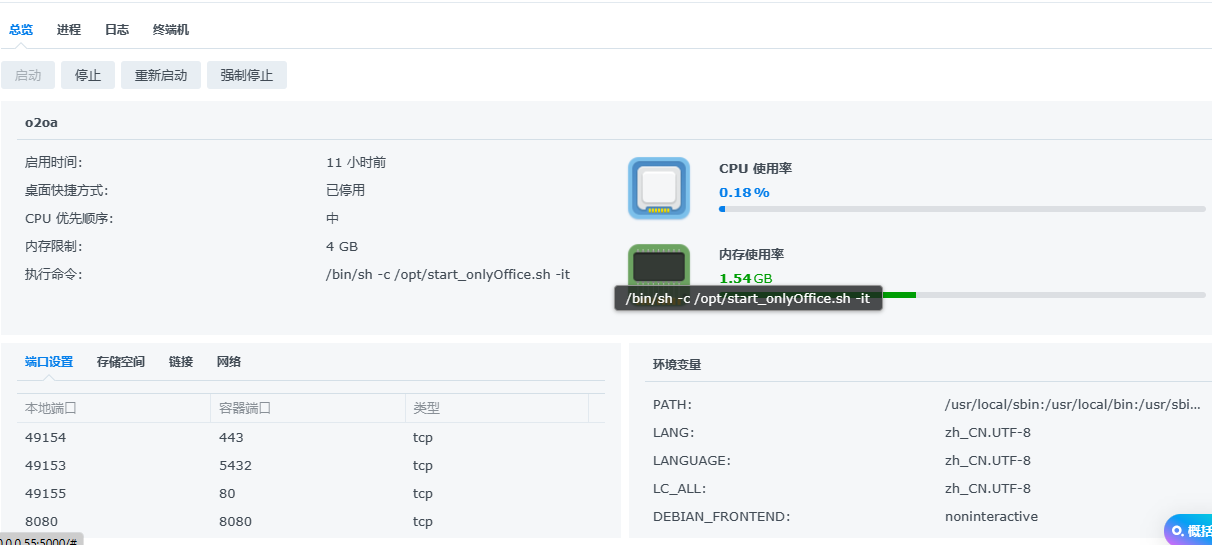
Task: Open the 终端机 tab
Action: [171, 30]
